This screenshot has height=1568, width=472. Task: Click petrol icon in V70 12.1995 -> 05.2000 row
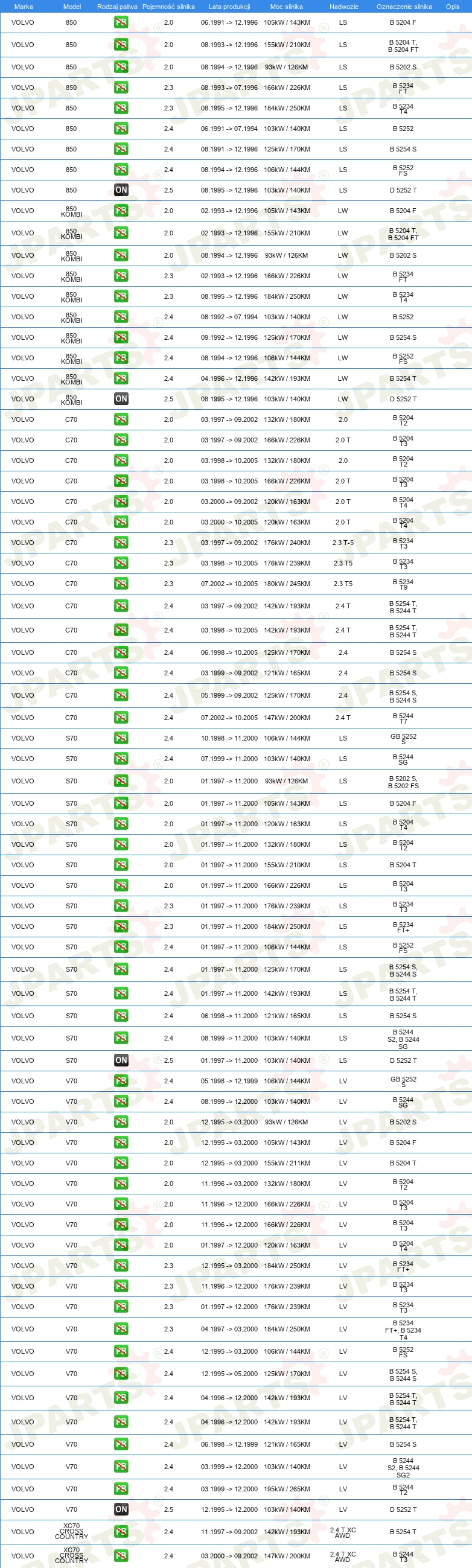point(121,1373)
